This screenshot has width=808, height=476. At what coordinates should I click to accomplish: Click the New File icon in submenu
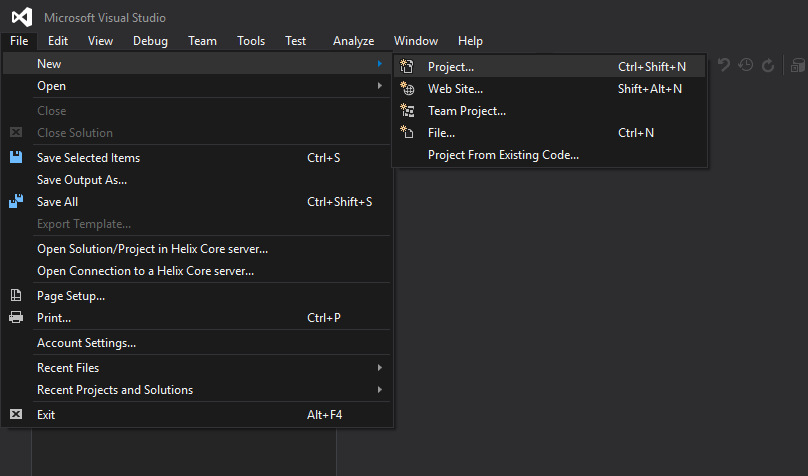click(x=407, y=132)
